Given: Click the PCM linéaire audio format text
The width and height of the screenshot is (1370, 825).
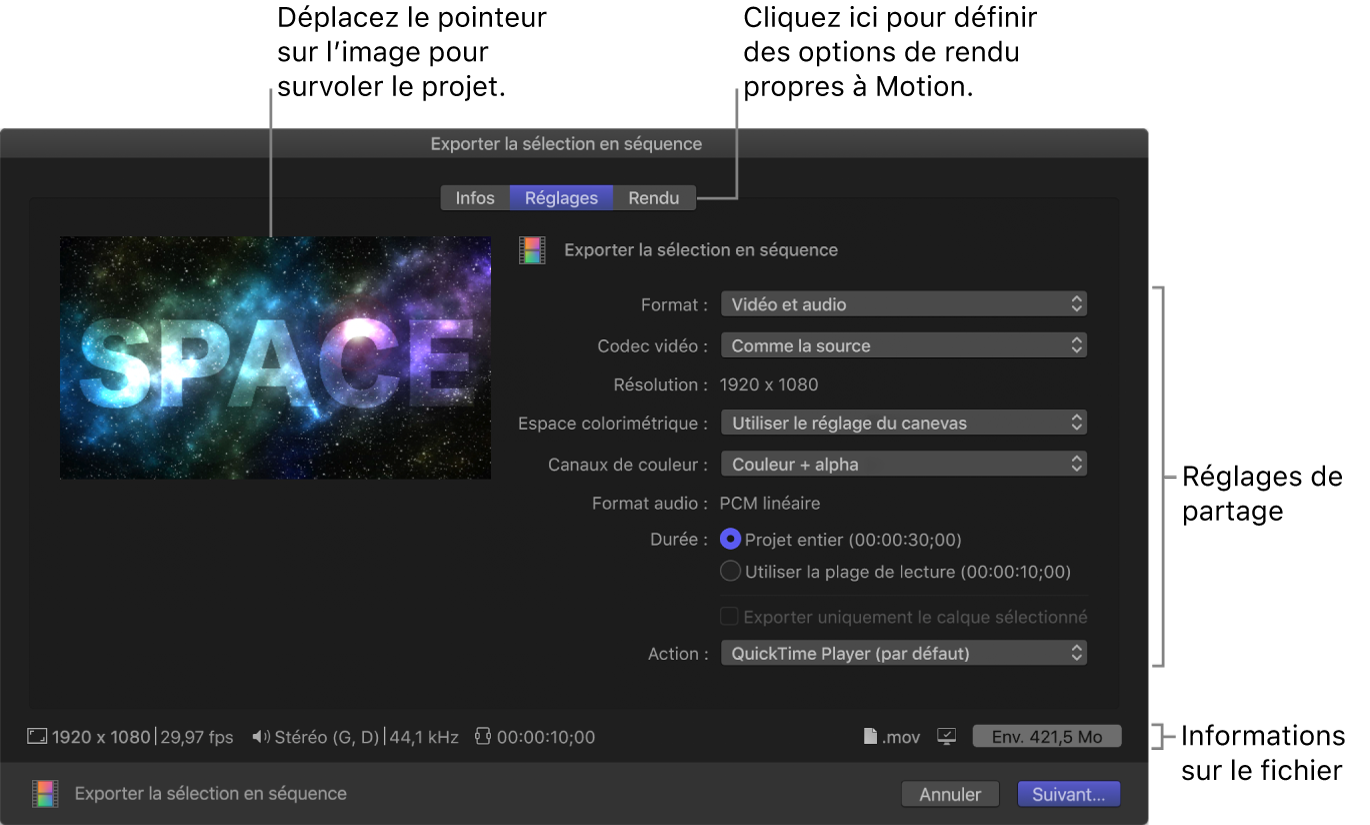Looking at the screenshot, I should click(770, 503).
